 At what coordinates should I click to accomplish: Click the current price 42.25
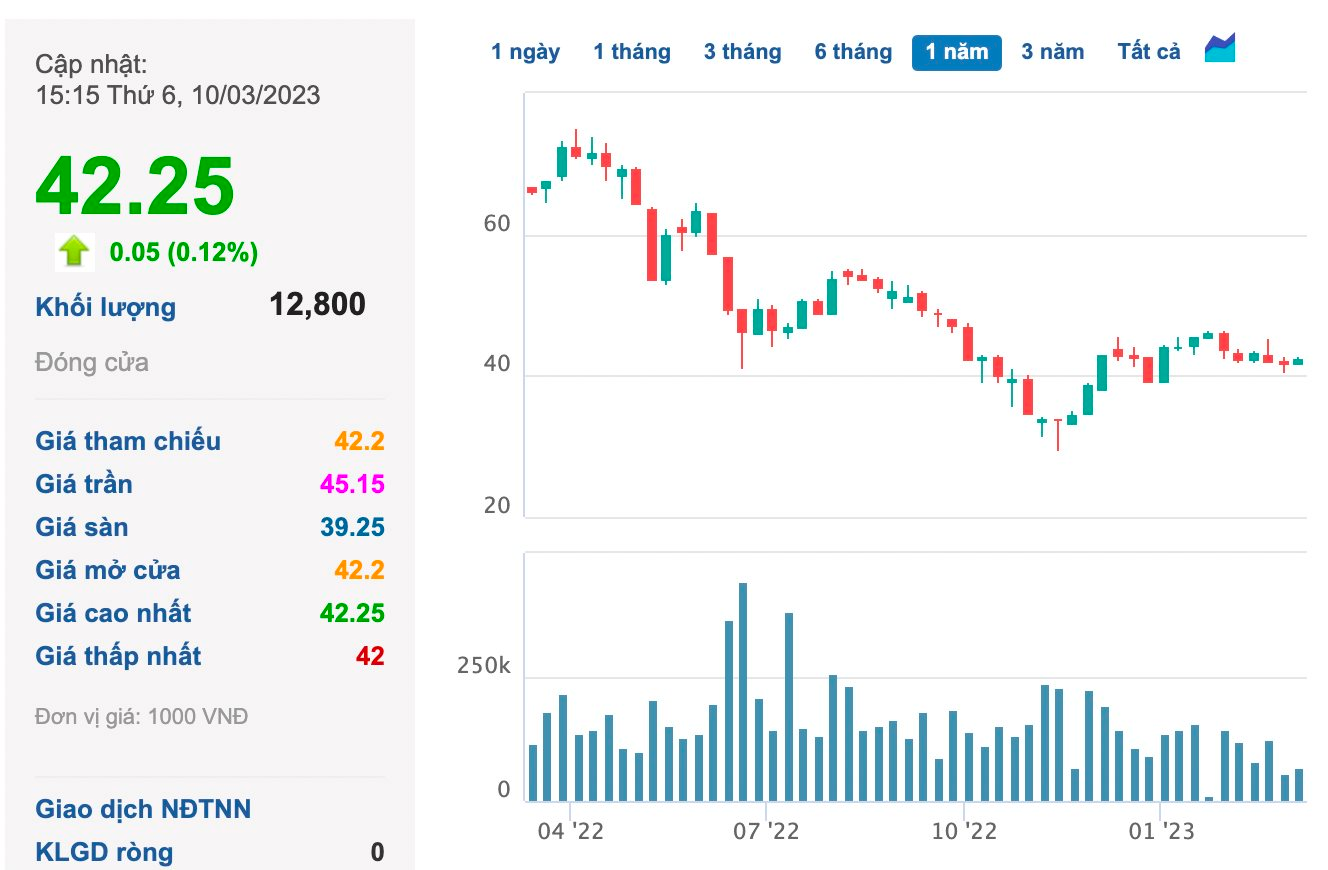pos(135,185)
